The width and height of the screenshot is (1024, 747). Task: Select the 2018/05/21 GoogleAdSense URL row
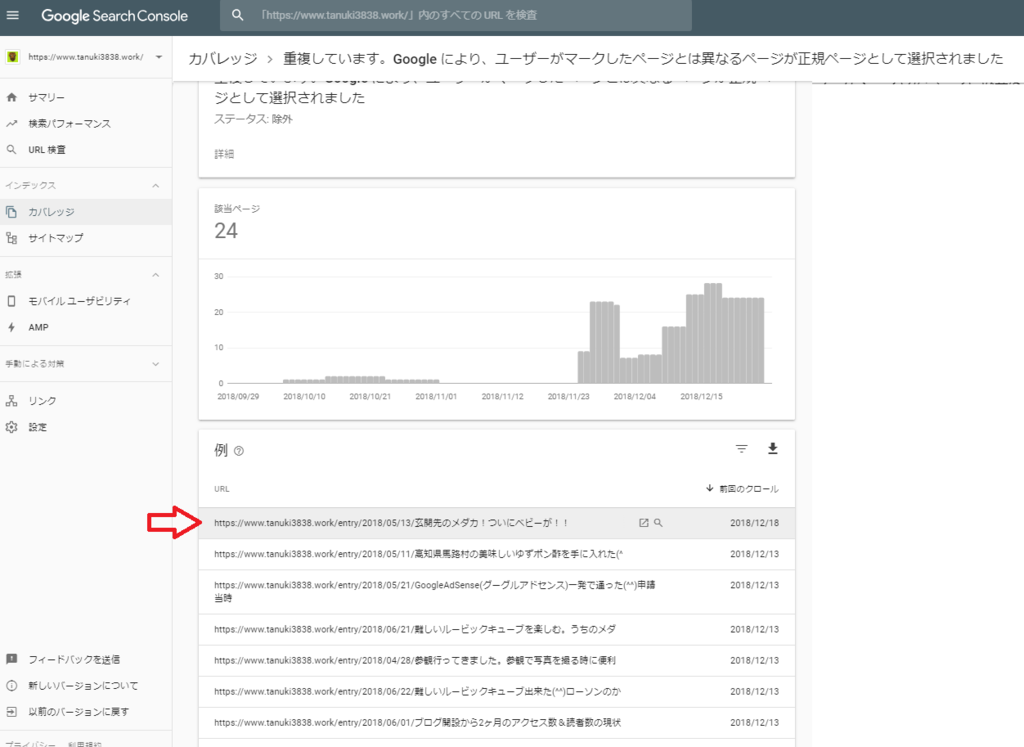[x=496, y=592]
